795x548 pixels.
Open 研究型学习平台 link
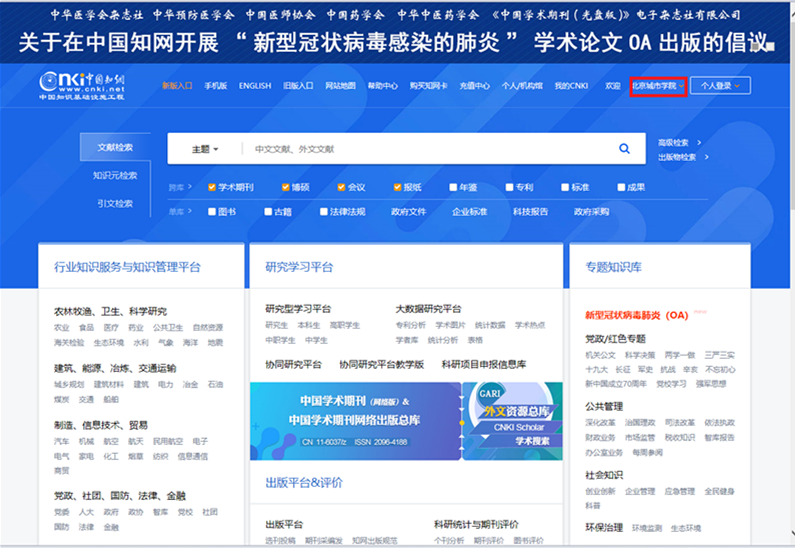[298, 309]
